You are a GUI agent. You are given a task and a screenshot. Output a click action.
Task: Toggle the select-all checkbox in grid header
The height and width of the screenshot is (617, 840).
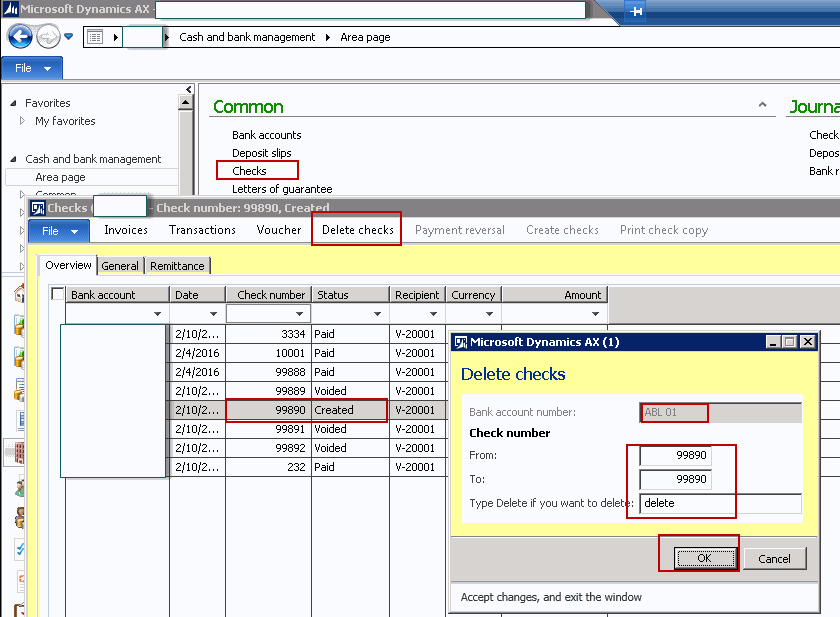(58, 294)
